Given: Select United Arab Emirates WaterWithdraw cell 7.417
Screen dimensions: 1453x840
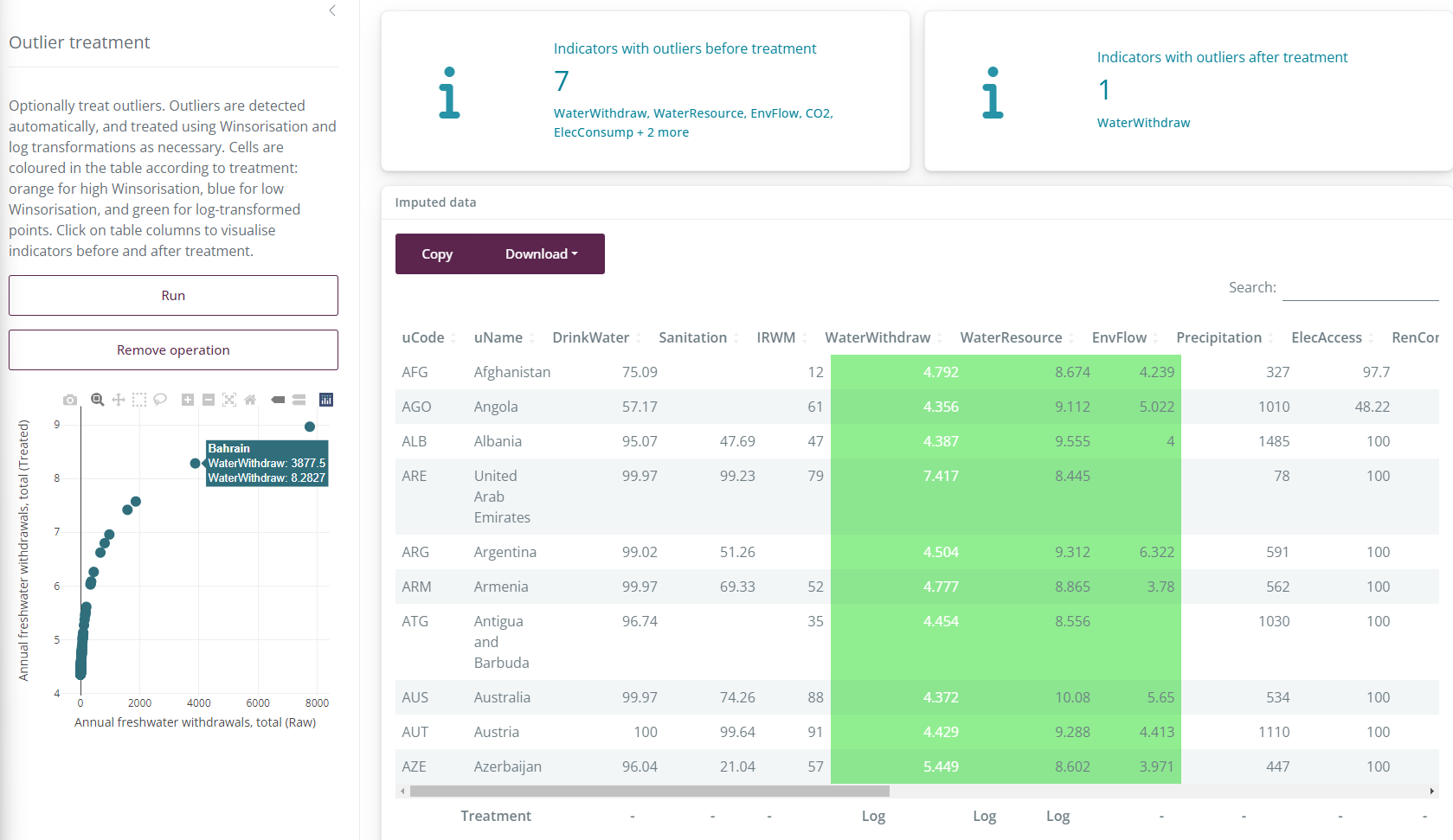Looking at the screenshot, I should [941, 476].
